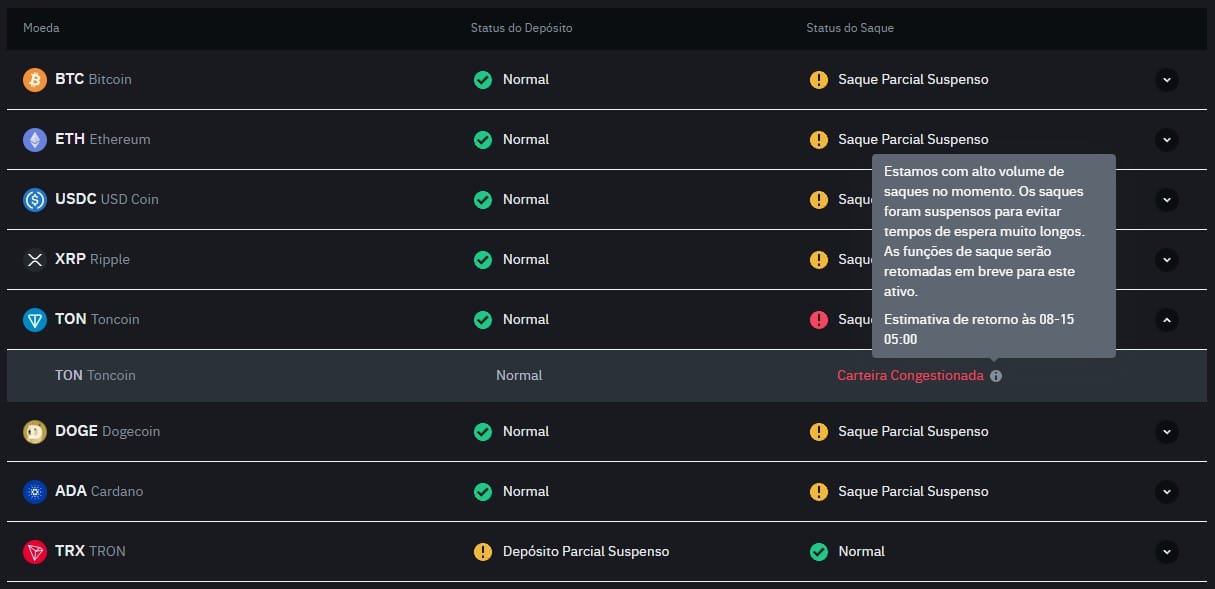This screenshot has width=1215, height=589.
Task: Click BTC deposit green checkmark icon
Action: (483, 79)
